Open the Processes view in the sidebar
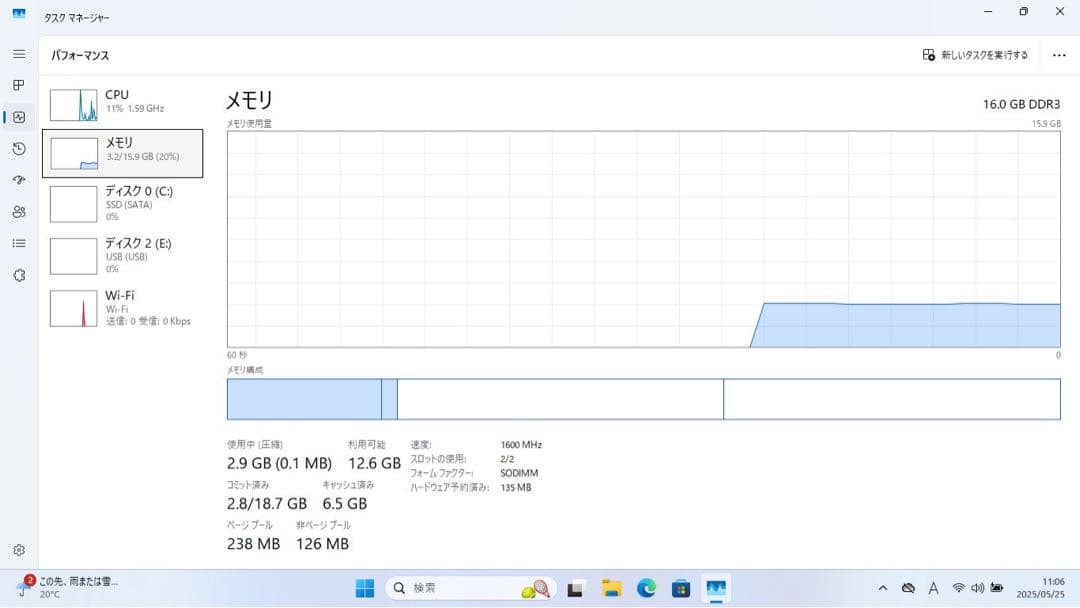 click(17, 85)
